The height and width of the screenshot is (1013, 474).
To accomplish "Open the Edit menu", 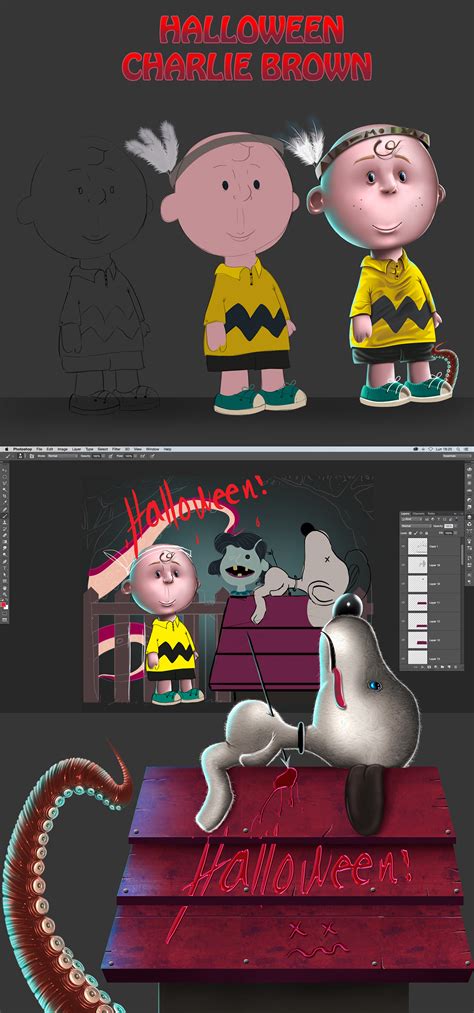I will point(49,448).
